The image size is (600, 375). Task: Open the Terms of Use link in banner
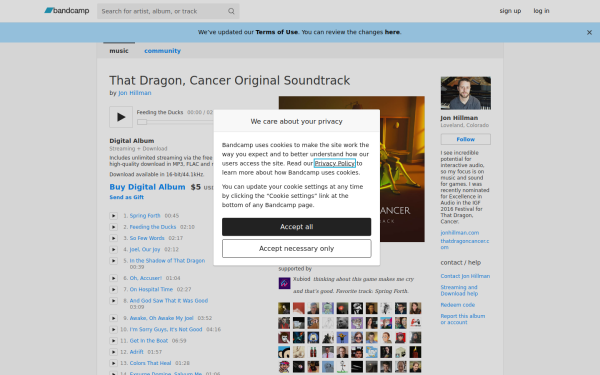point(277,32)
